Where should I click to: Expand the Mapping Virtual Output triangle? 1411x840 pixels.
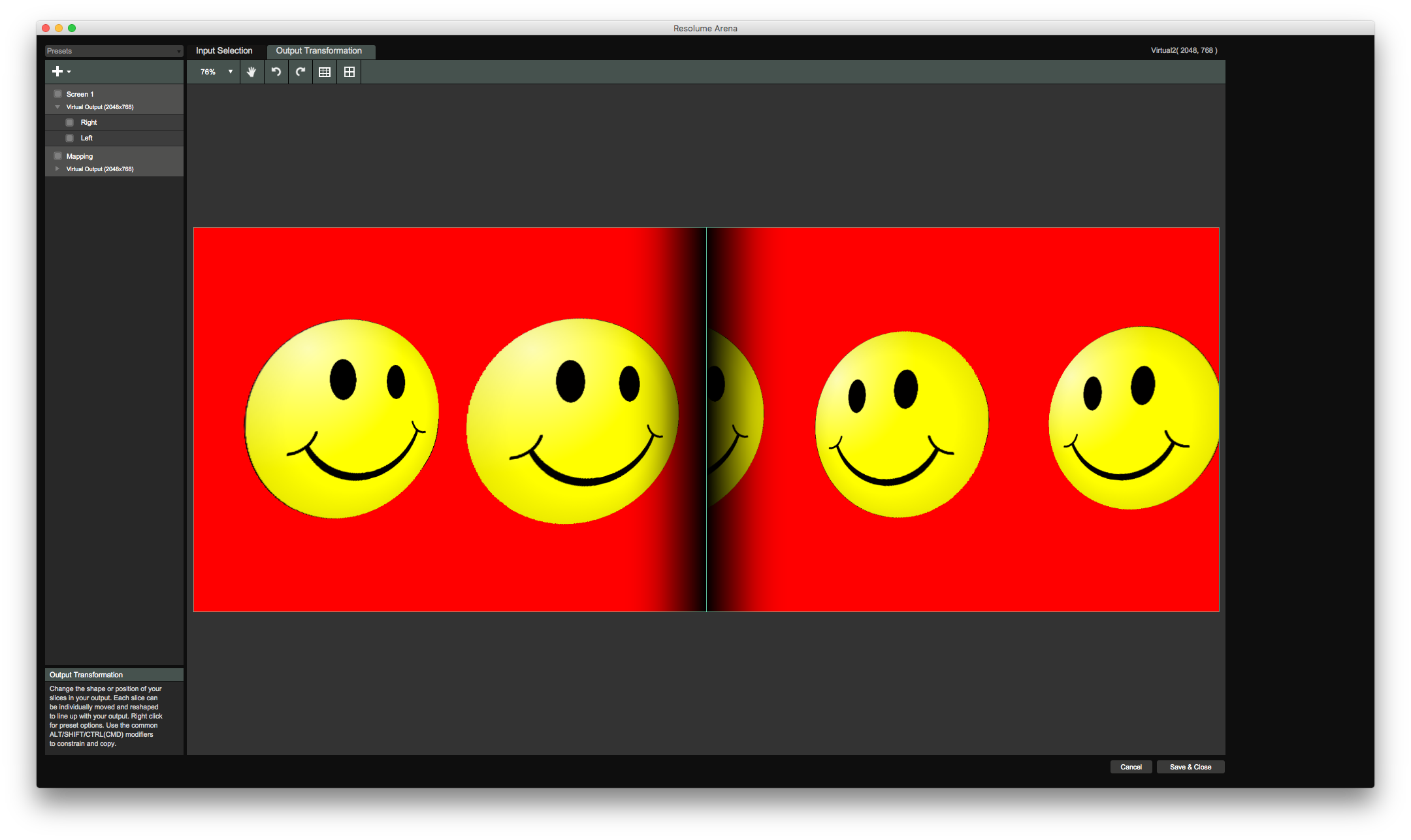pyautogui.click(x=57, y=169)
